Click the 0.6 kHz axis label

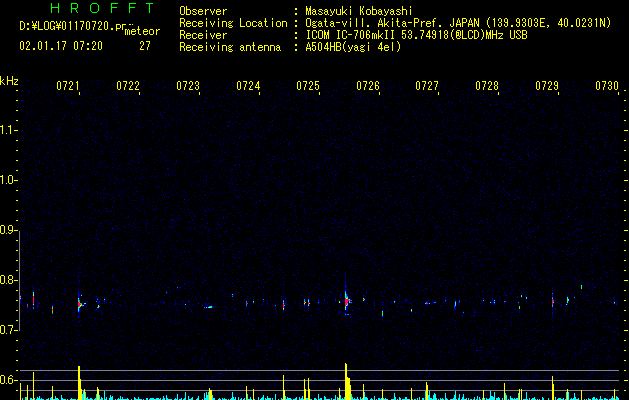click(9, 380)
